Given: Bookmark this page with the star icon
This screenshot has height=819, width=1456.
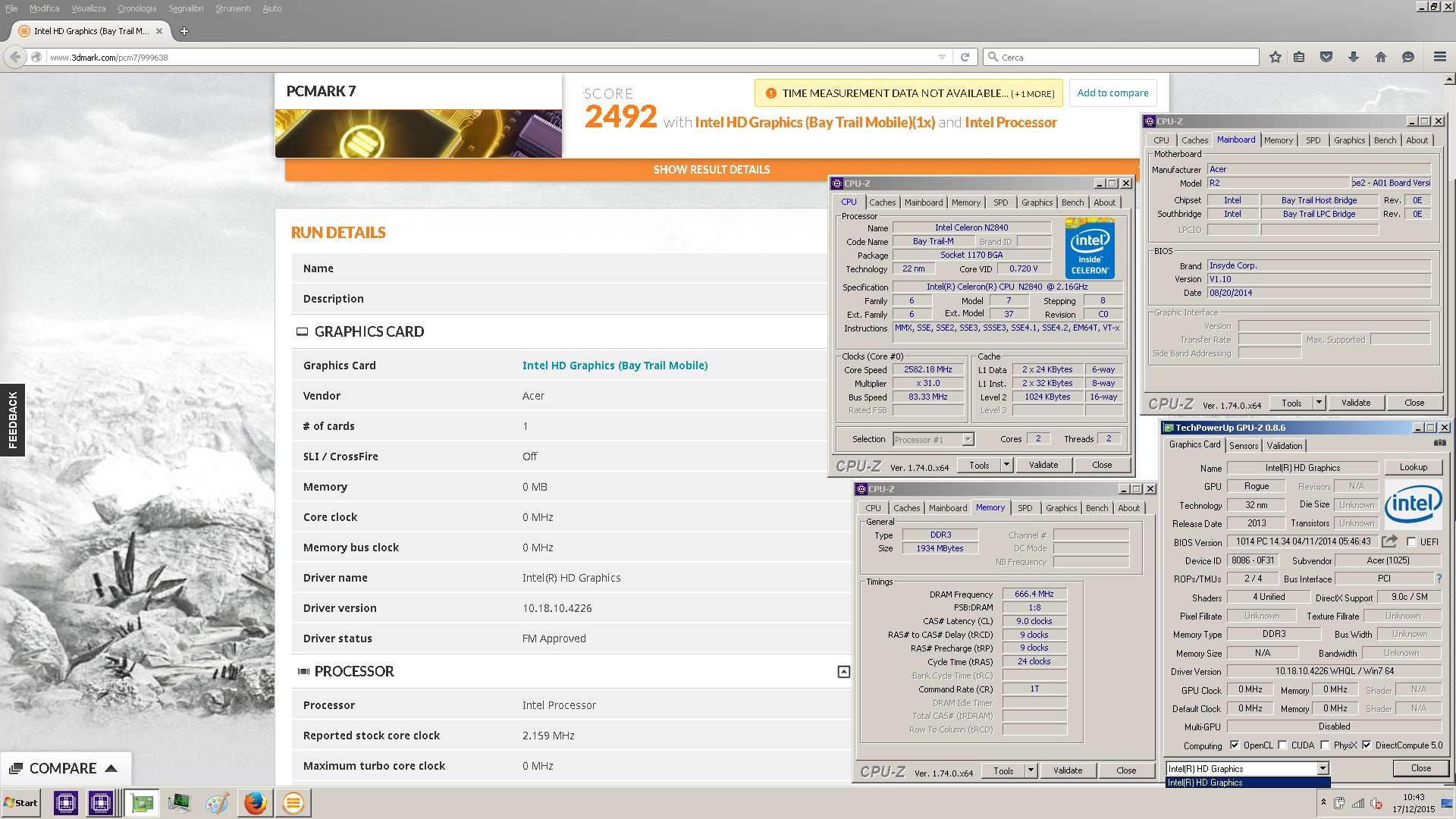Looking at the screenshot, I should pyautogui.click(x=1275, y=57).
